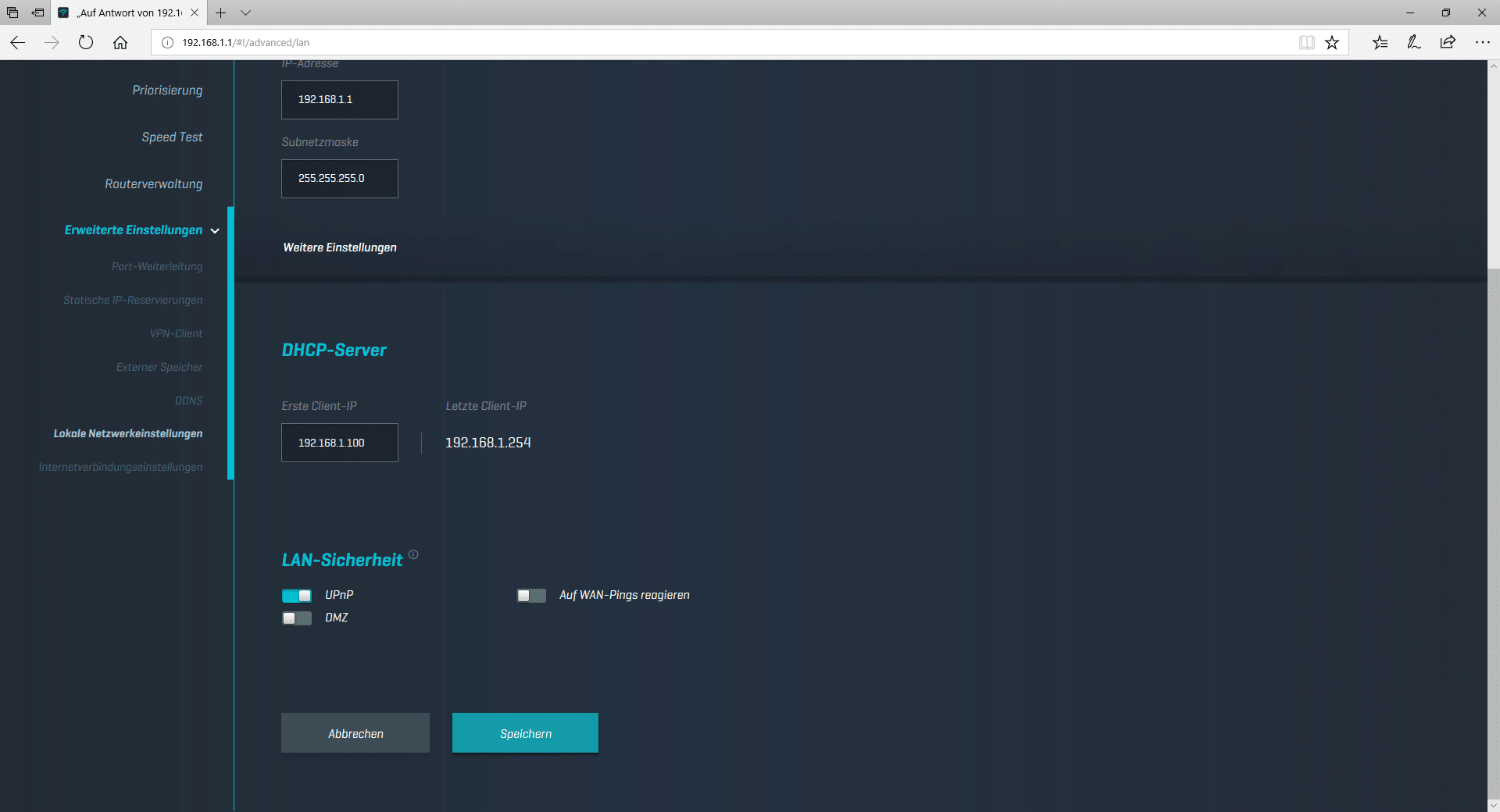Viewport: 1500px width, 812px height.
Task: Go to browser home page icon
Action: coord(120,43)
